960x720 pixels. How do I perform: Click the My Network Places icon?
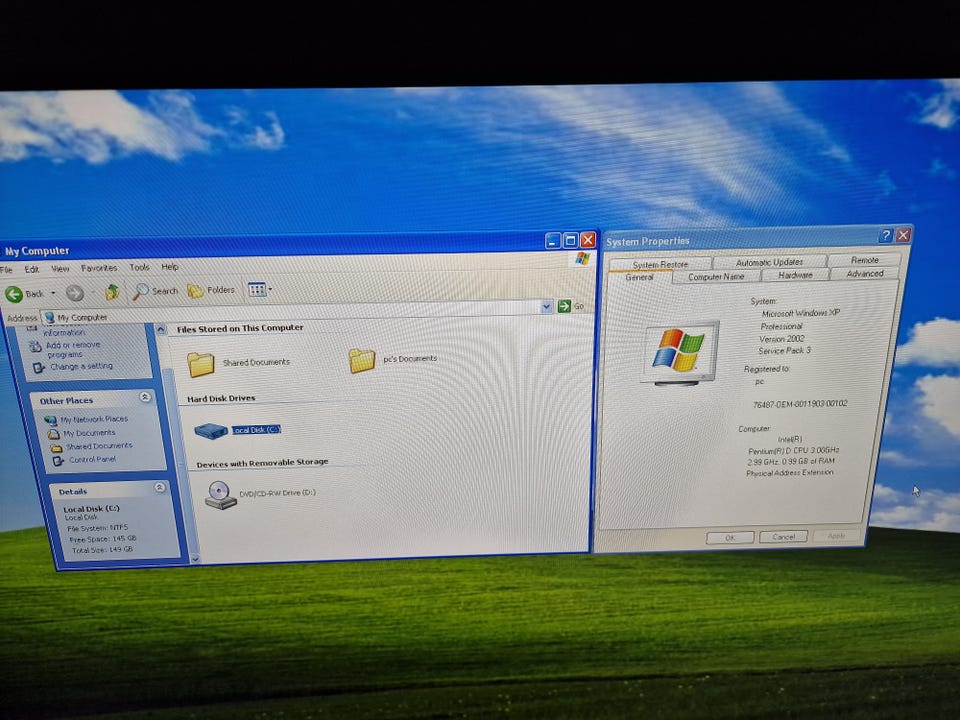[x=50, y=421]
